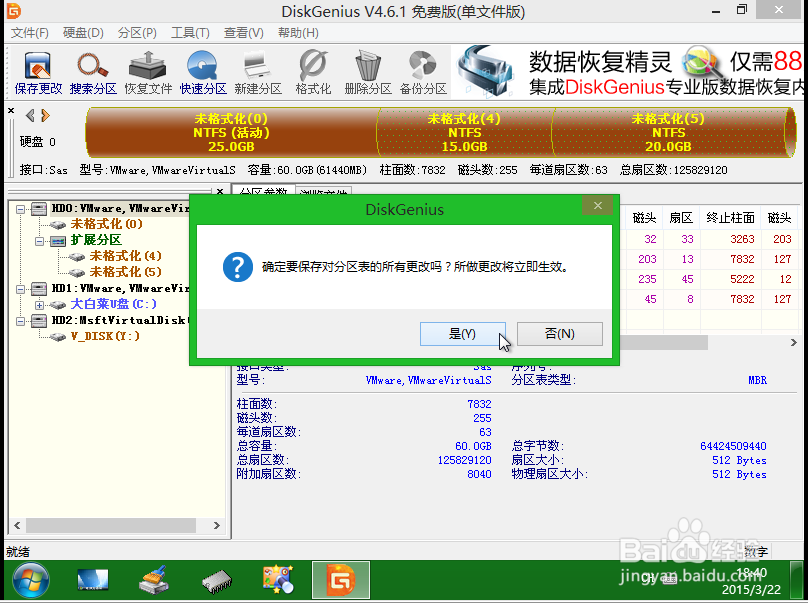The width and height of the screenshot is (808, 604).
Task: Click table cell value 3263
Action: pyautogui.click(x=742, y=239)
